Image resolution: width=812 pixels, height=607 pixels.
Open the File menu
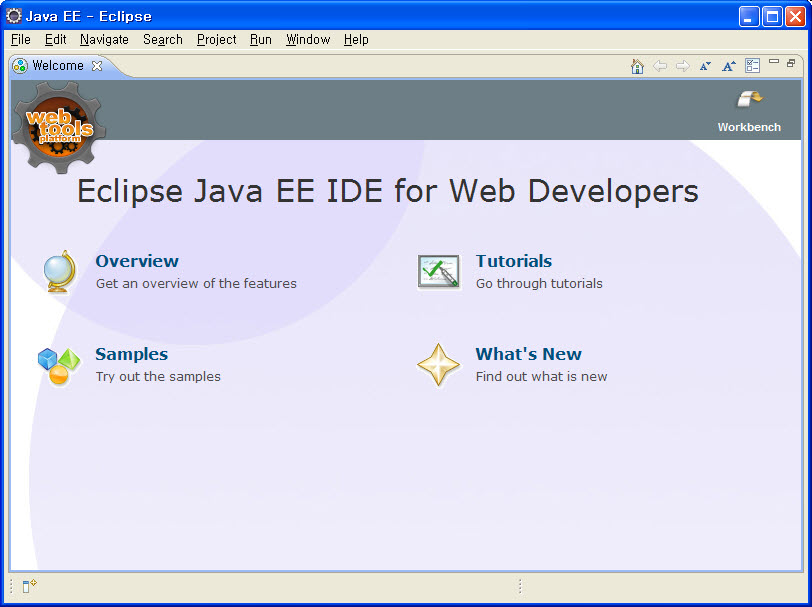(x=21, y=40)
